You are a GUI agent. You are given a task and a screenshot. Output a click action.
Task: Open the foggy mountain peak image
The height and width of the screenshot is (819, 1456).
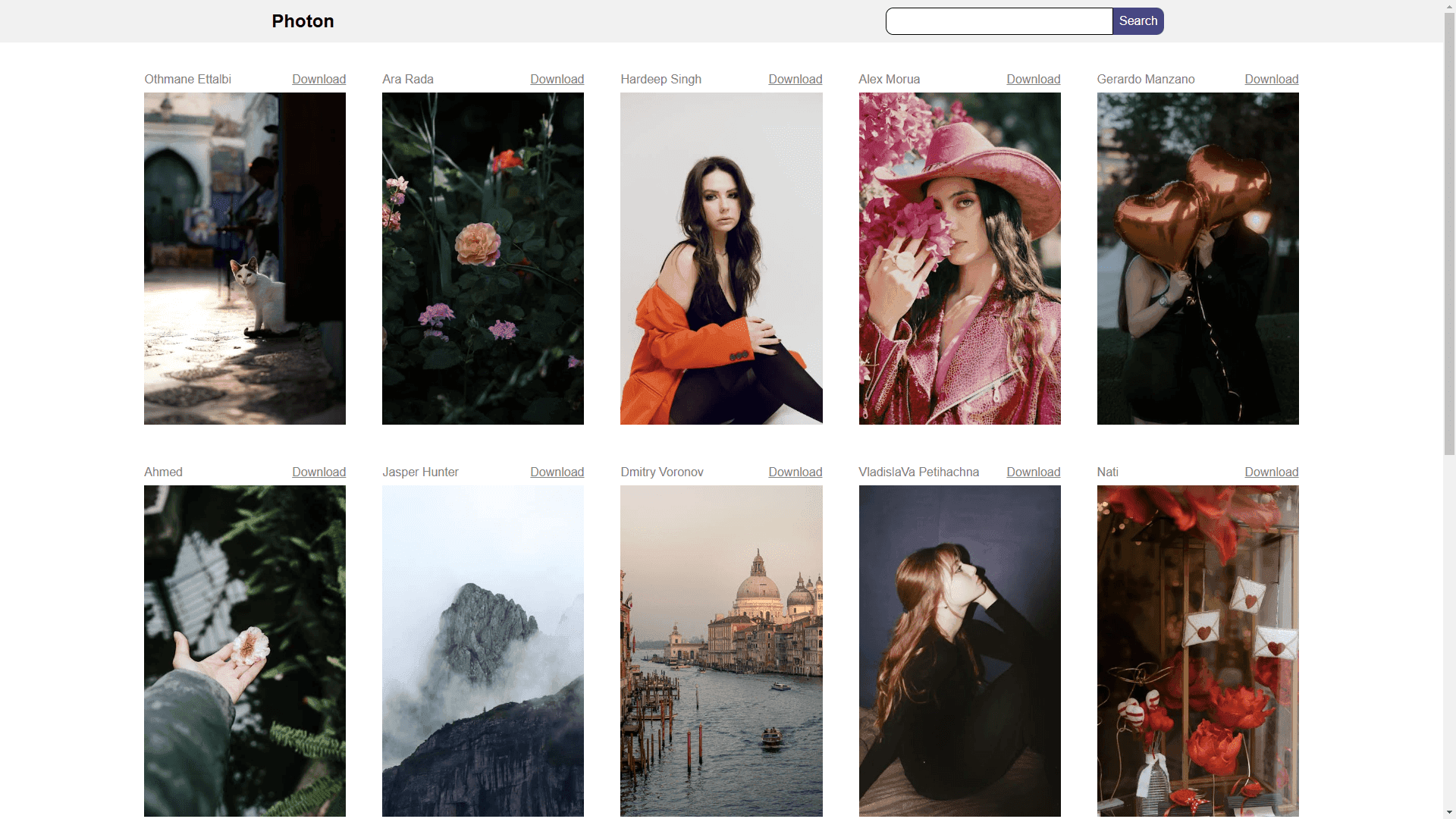483,651
